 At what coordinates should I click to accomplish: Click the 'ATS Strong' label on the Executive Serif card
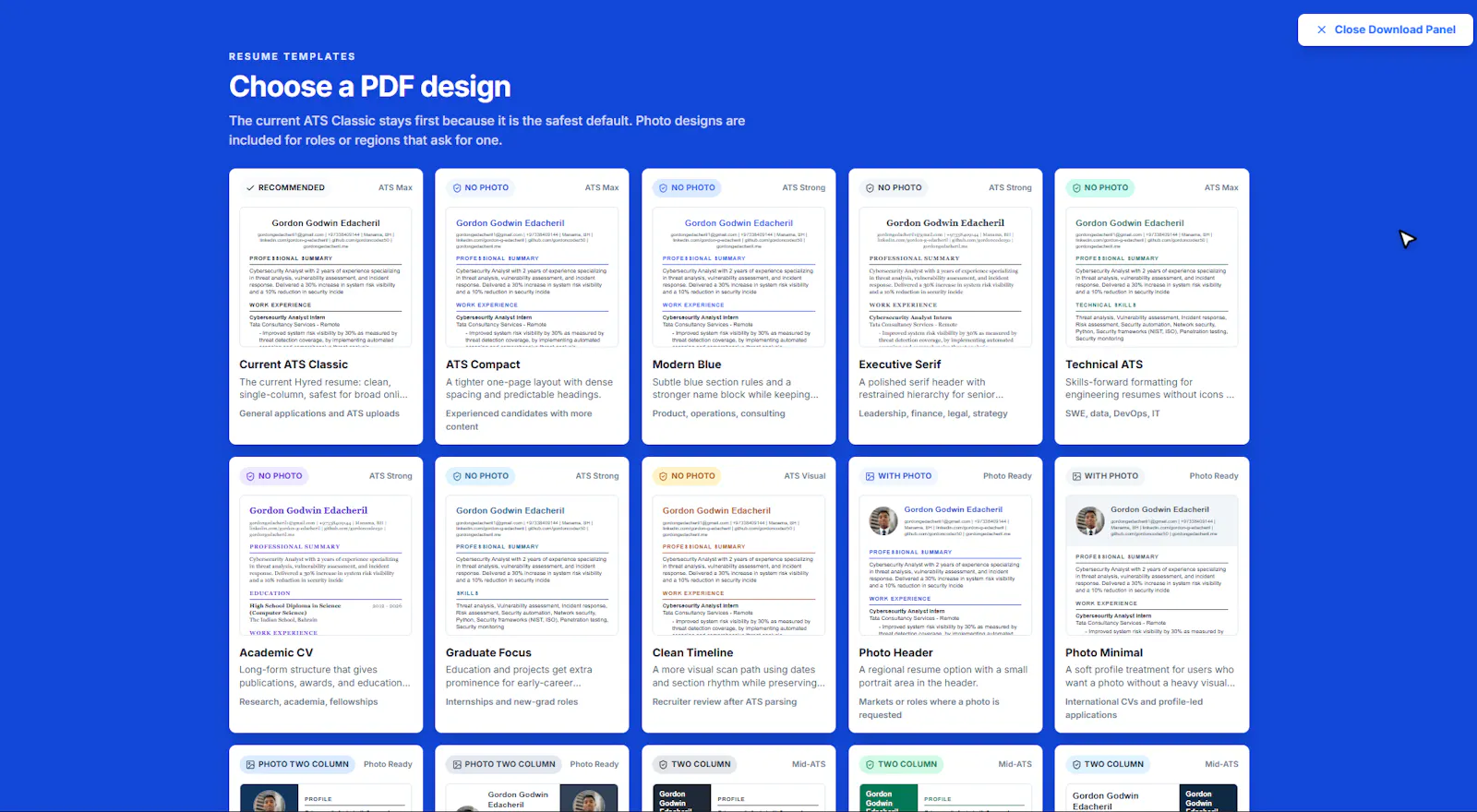pos(1010,188)
